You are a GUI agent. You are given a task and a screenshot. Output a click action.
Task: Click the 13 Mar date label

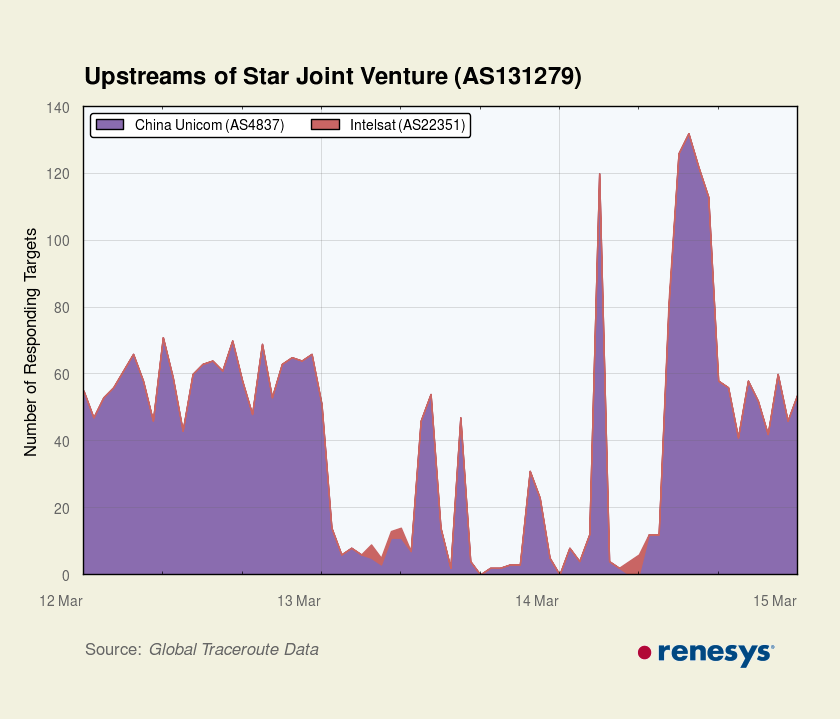(x=299, y=601)
